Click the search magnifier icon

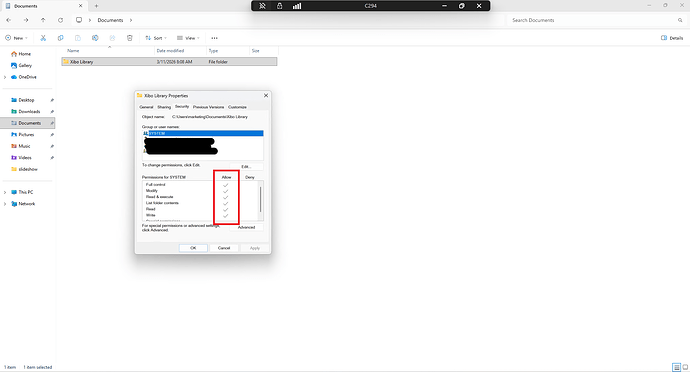click(x=680, y=20)
